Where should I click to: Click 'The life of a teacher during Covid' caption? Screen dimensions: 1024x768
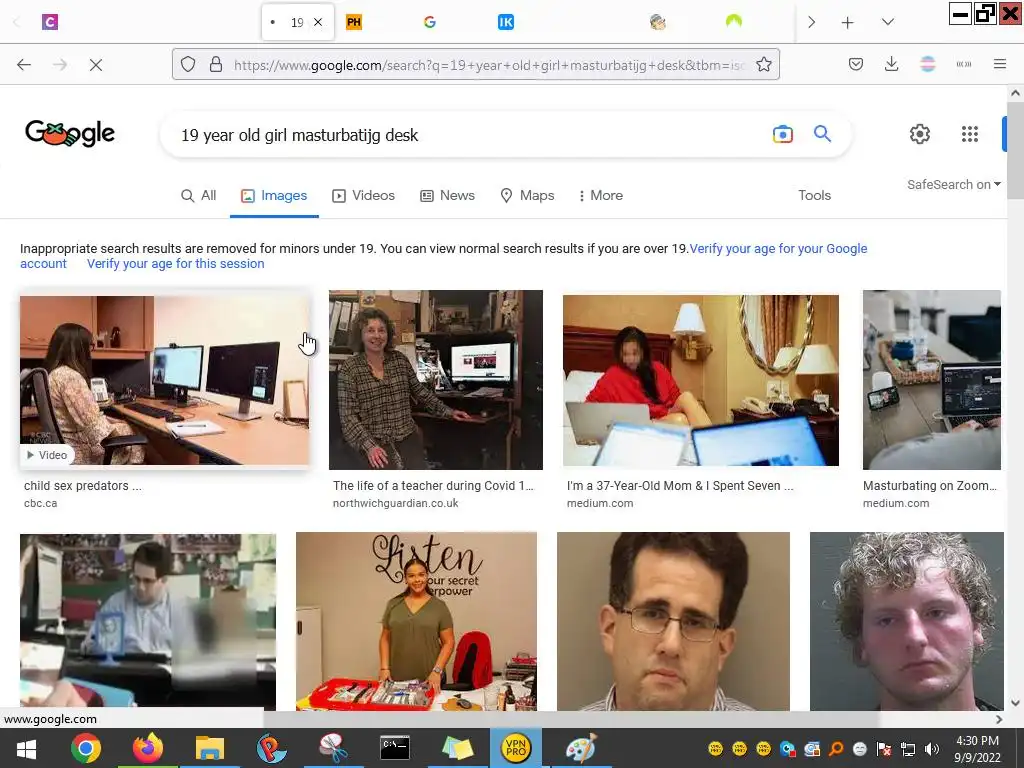coord(433,486)
